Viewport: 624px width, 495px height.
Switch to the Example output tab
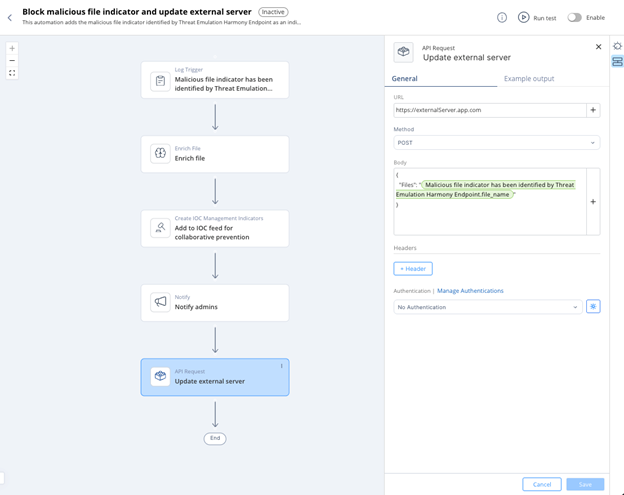tap(528, 78)
